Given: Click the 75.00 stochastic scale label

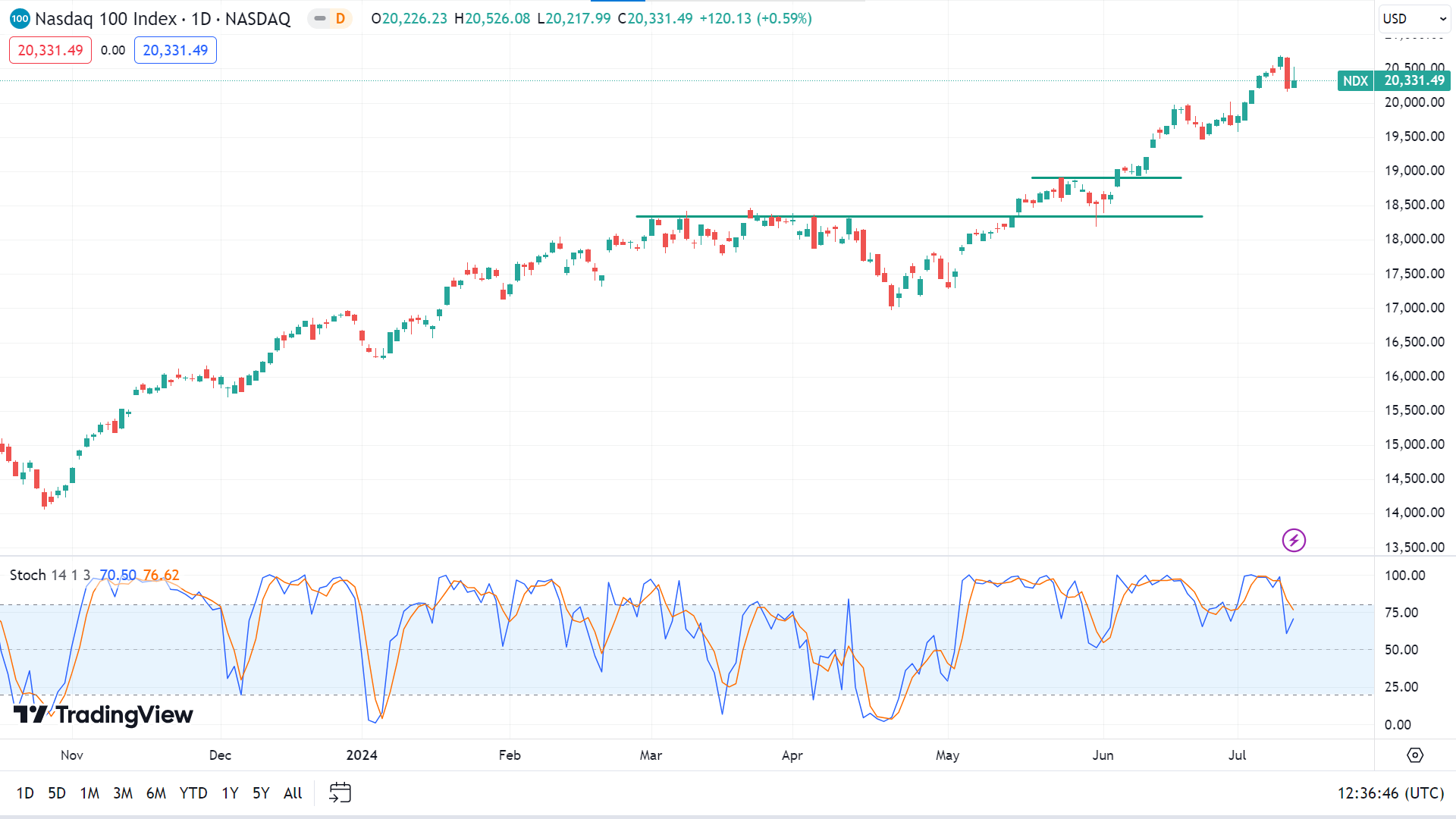Looking at the screenshot, I should 1401,613.
